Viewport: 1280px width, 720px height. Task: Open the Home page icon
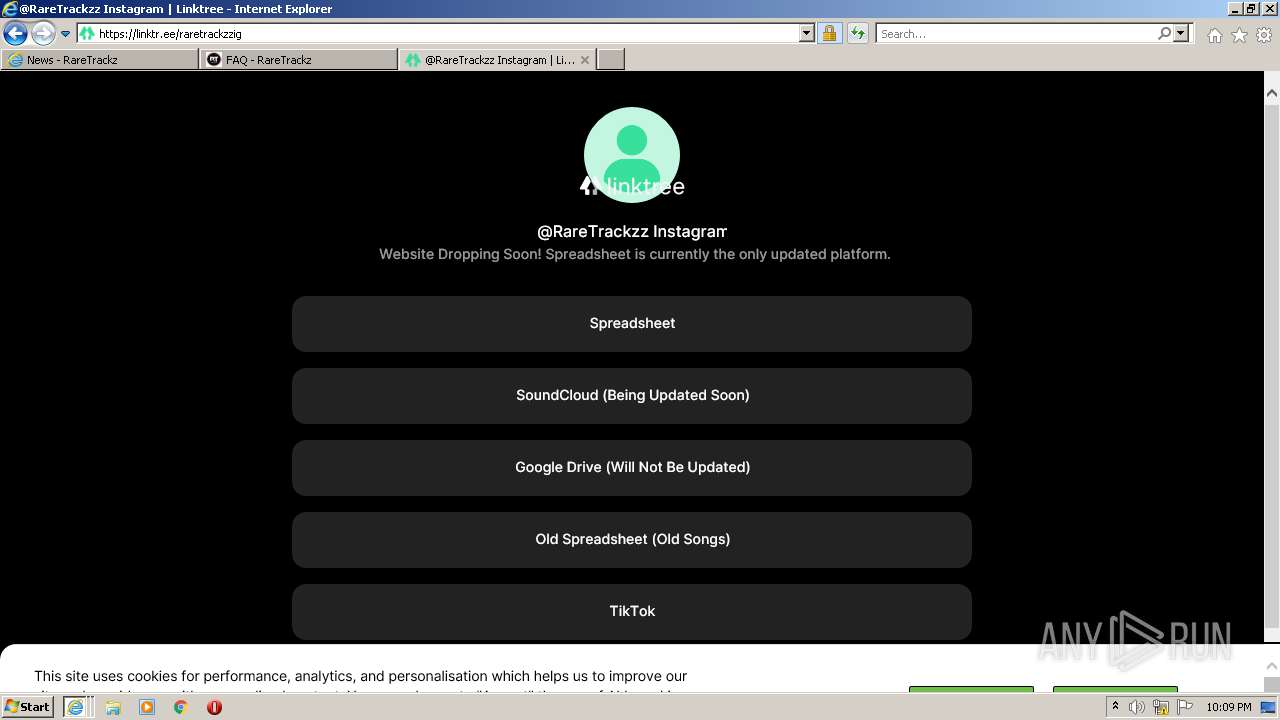(x=1214, y=35)
